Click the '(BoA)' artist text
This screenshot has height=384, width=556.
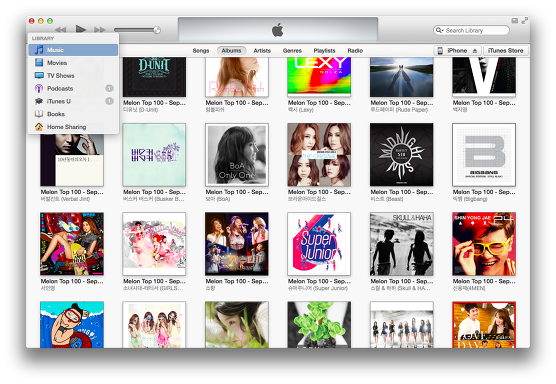(223, 199)
